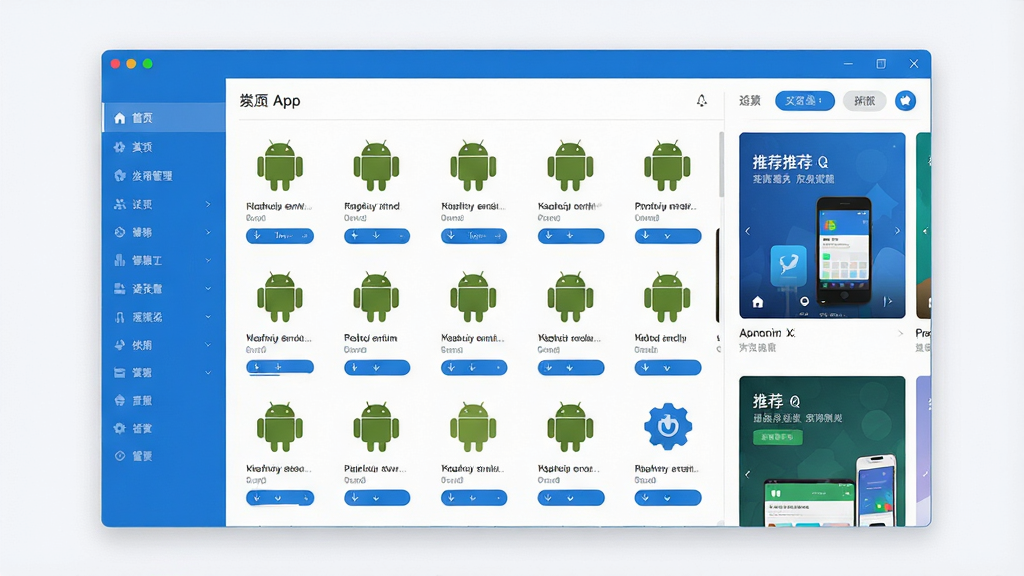This screenshot has height=576, width=1024.
Task: Go to previous slide on 推荐推荐 banner
Action: coord(748,231)
